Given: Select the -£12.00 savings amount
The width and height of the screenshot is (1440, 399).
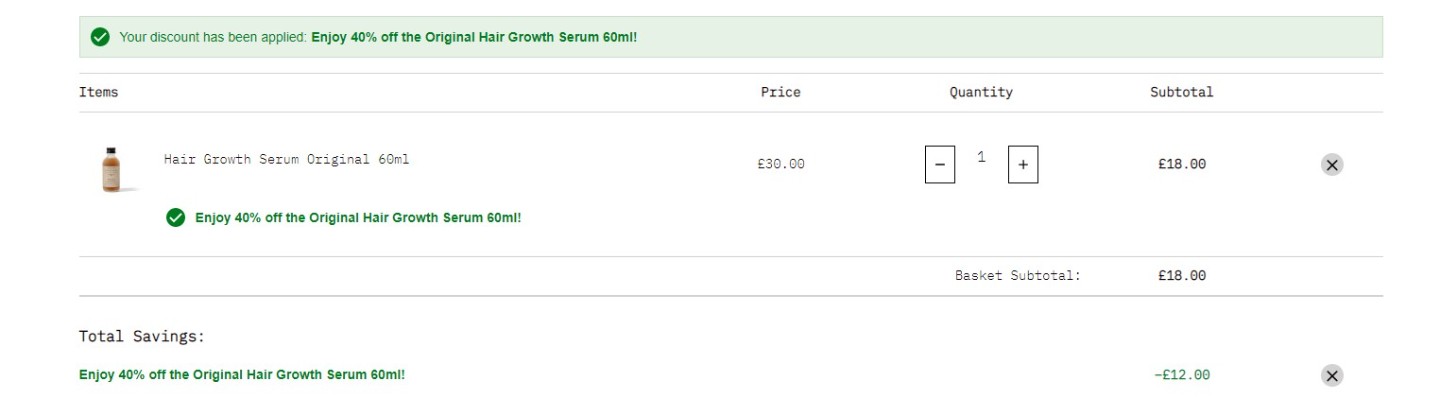Looking at the screenshot, I should [1181, 375].
